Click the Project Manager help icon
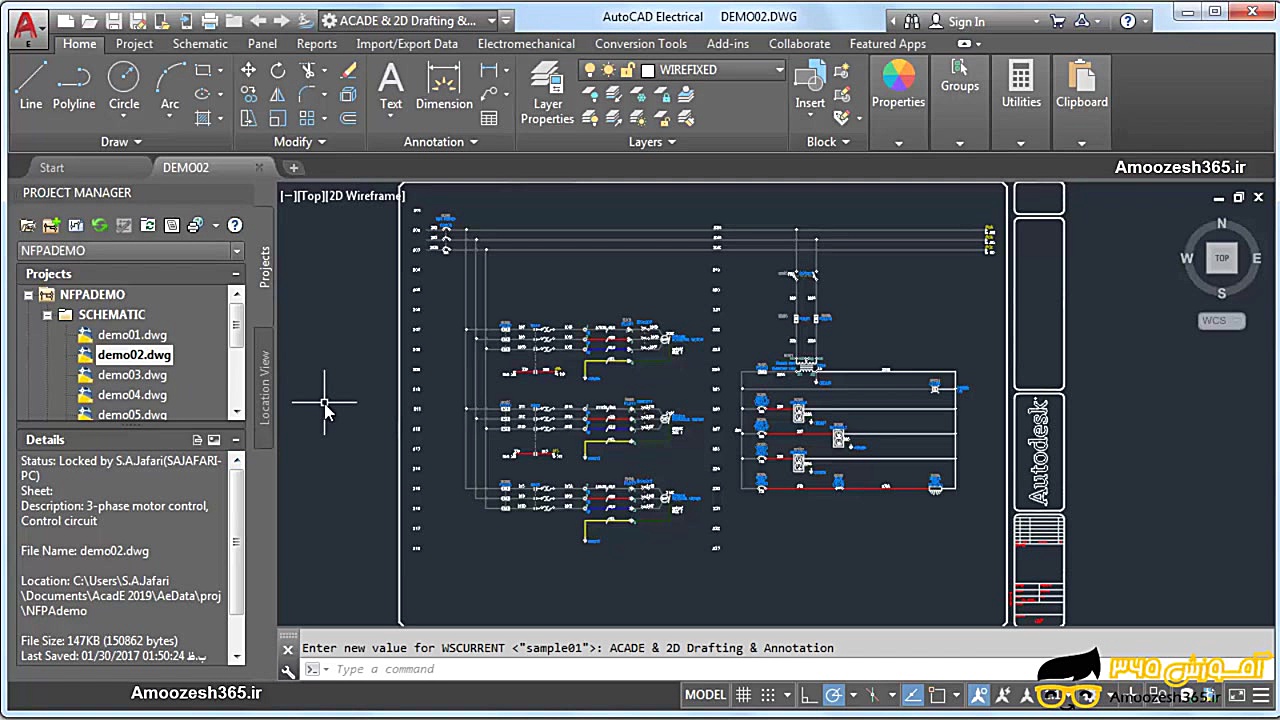 [234, 226]
